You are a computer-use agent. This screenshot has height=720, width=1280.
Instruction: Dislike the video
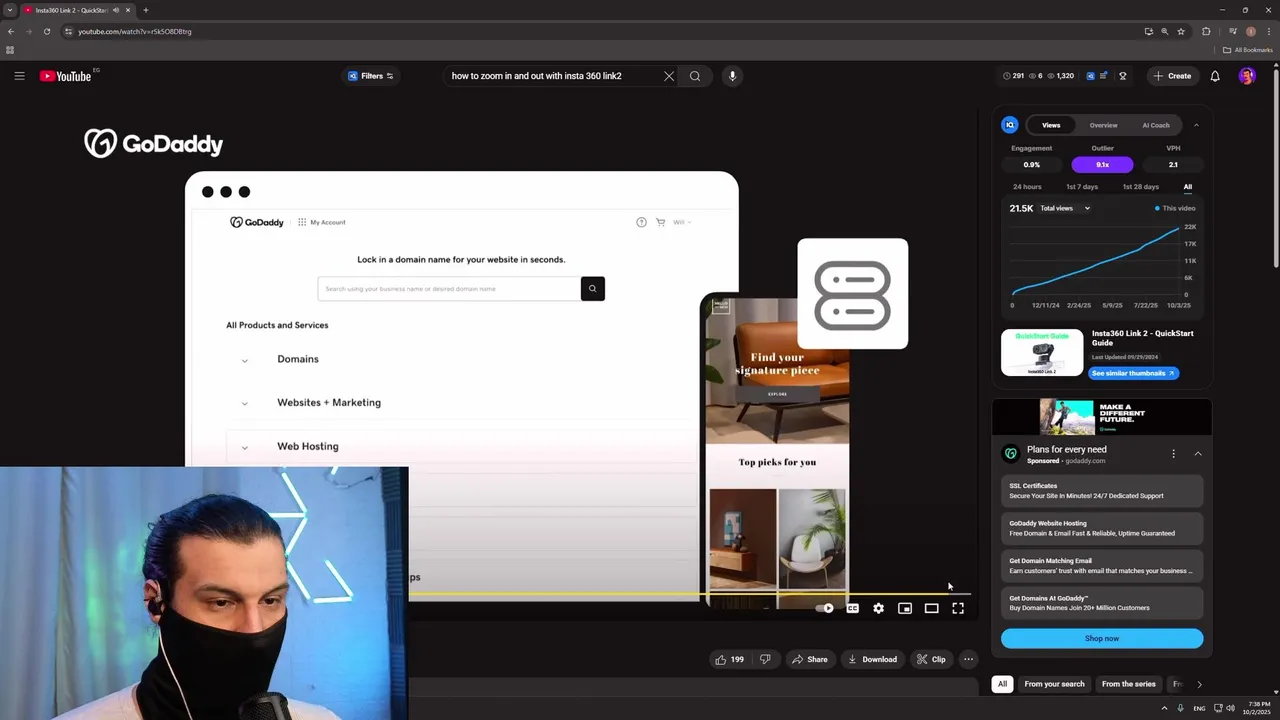(765, 659)
